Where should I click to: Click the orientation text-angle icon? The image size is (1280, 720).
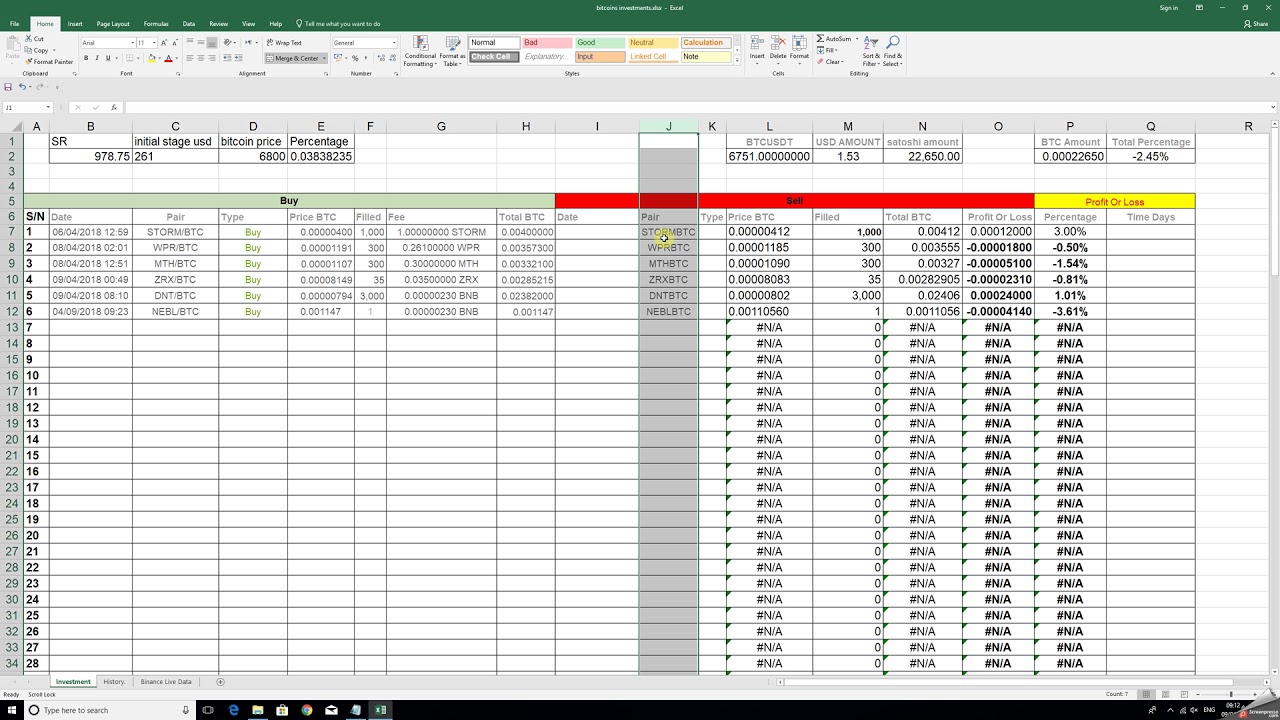[x=228, y=43]
